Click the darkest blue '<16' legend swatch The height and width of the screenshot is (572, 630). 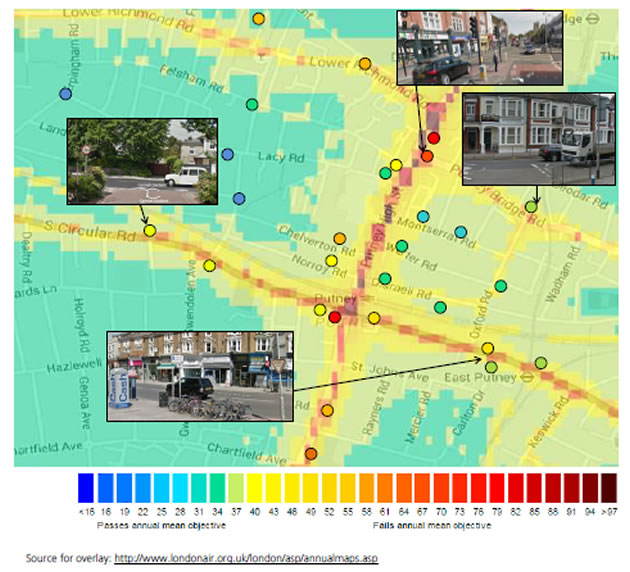87,487
